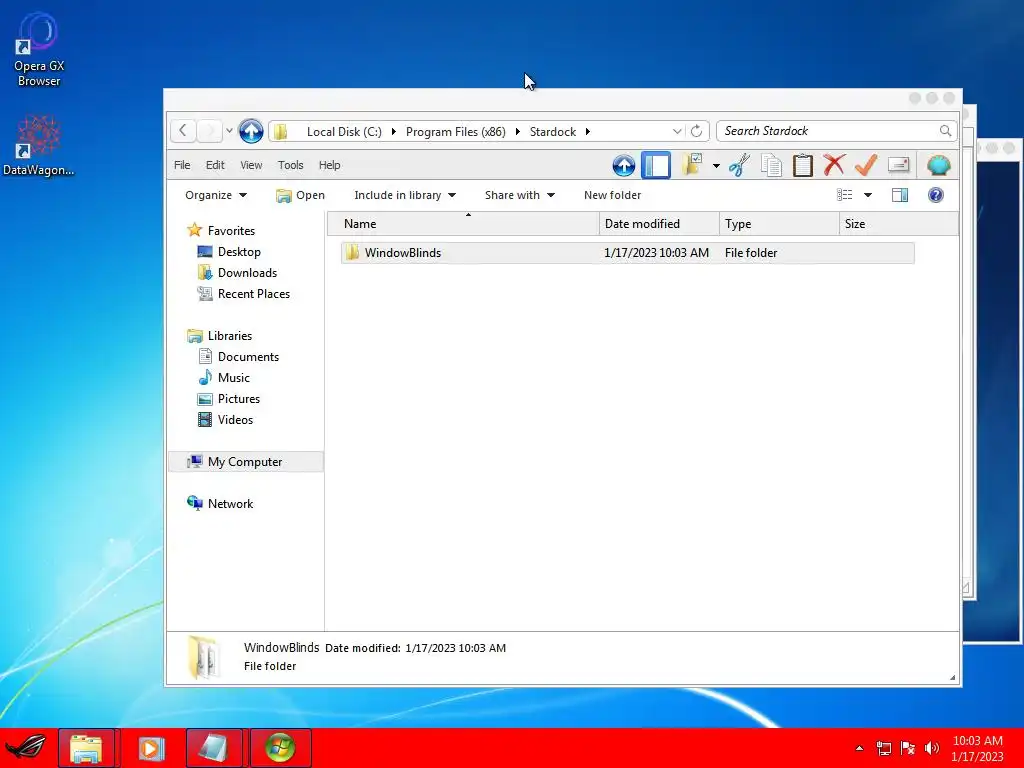Image resolution: width=1024 pixels, height=768 pixels.
Task: Open Classic Explorer settings shell icon
Action: (x=938, y=165)
